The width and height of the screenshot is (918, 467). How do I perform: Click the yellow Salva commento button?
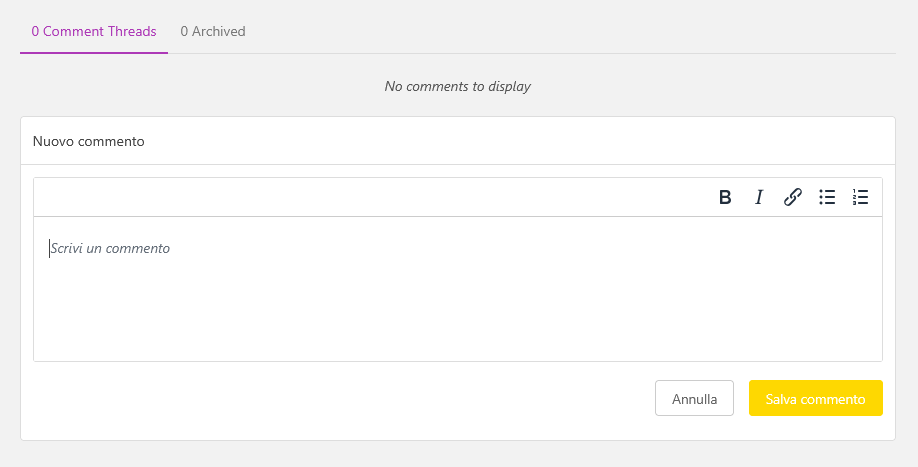[816, 399]
